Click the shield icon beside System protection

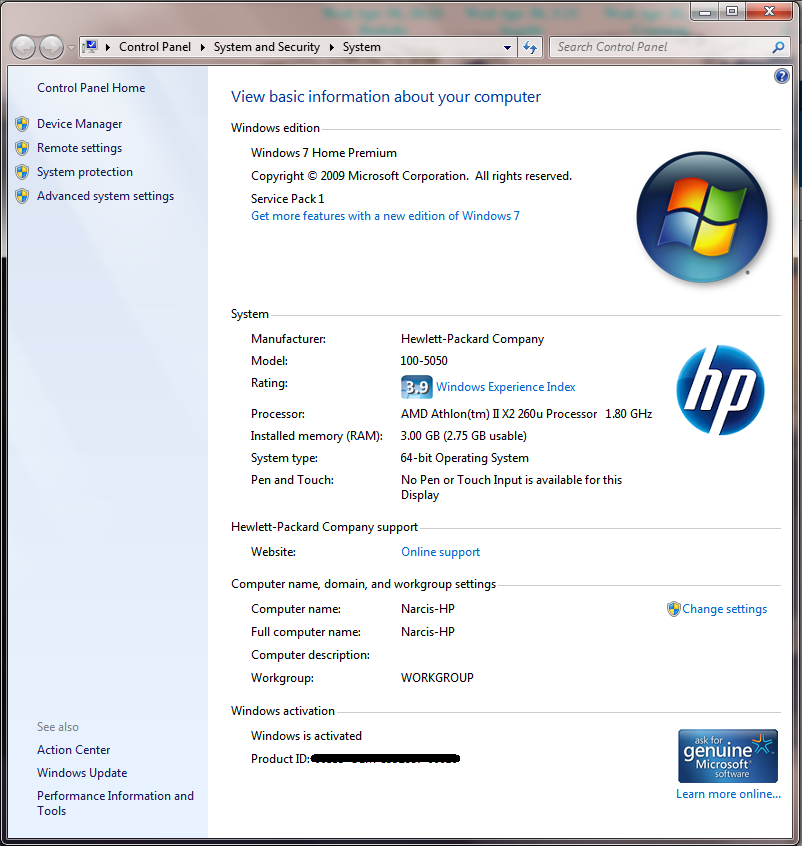22,172
